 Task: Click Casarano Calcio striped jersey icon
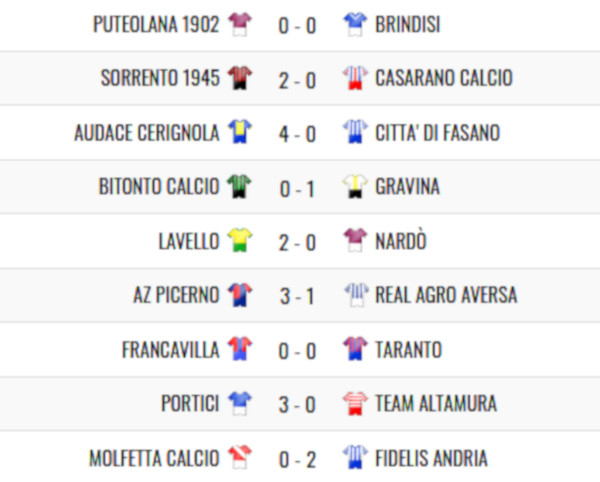pos(355,78)
